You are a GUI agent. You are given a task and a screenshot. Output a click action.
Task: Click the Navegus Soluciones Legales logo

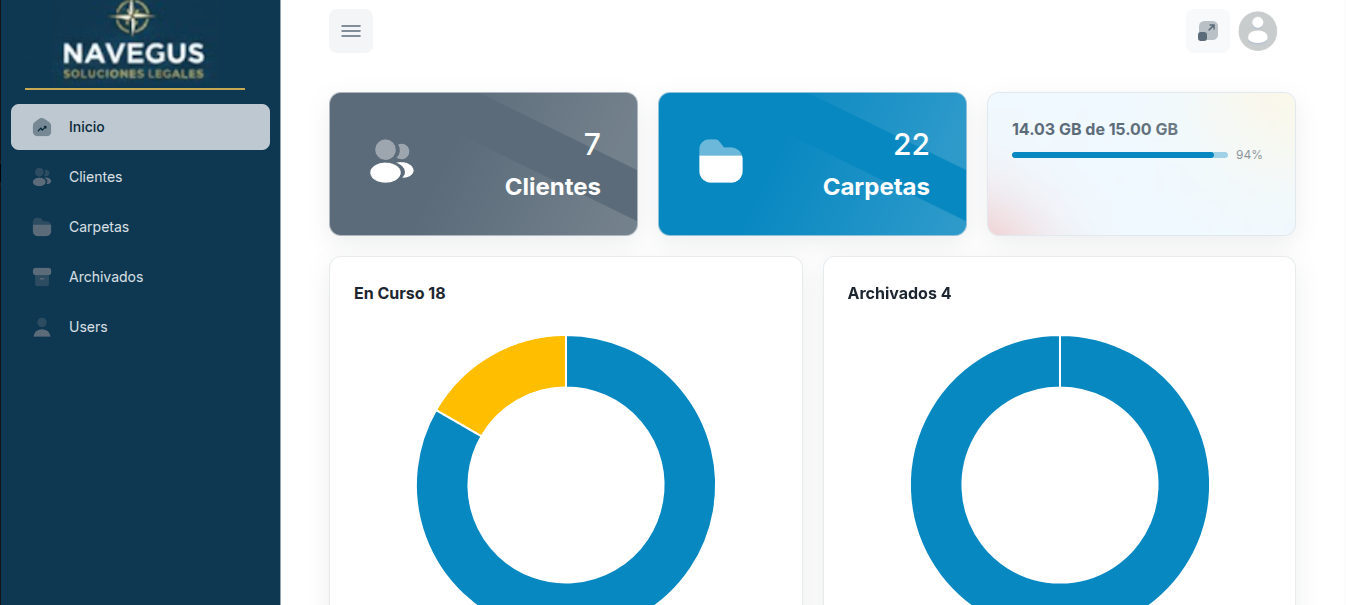[134, 44]
